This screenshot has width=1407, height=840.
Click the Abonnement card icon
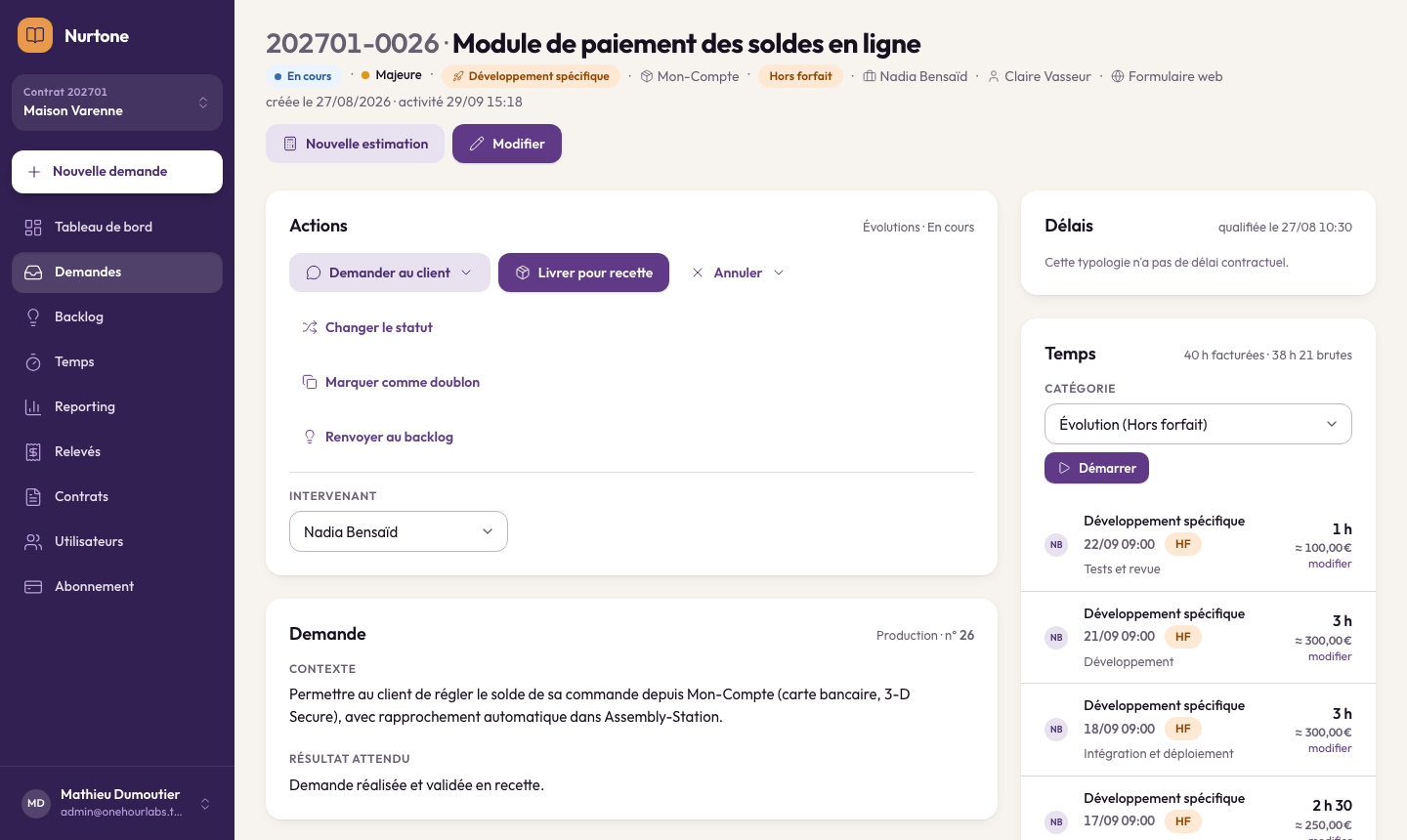33,586
